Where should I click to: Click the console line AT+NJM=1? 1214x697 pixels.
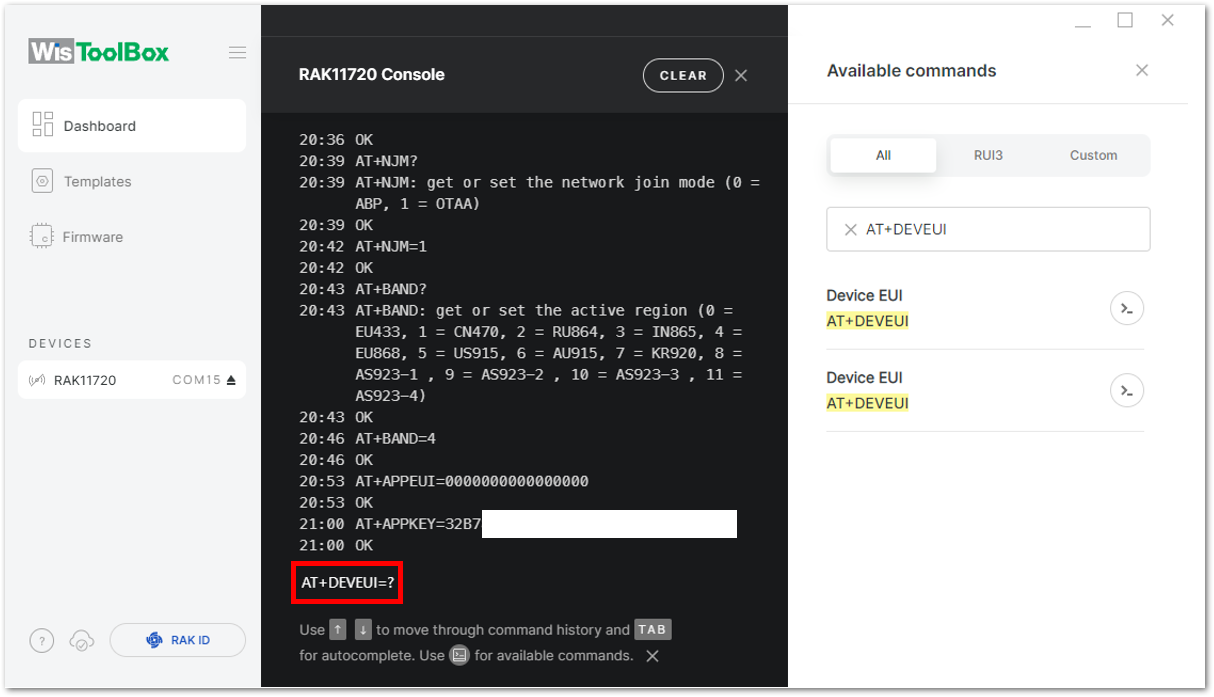(391, 246)
